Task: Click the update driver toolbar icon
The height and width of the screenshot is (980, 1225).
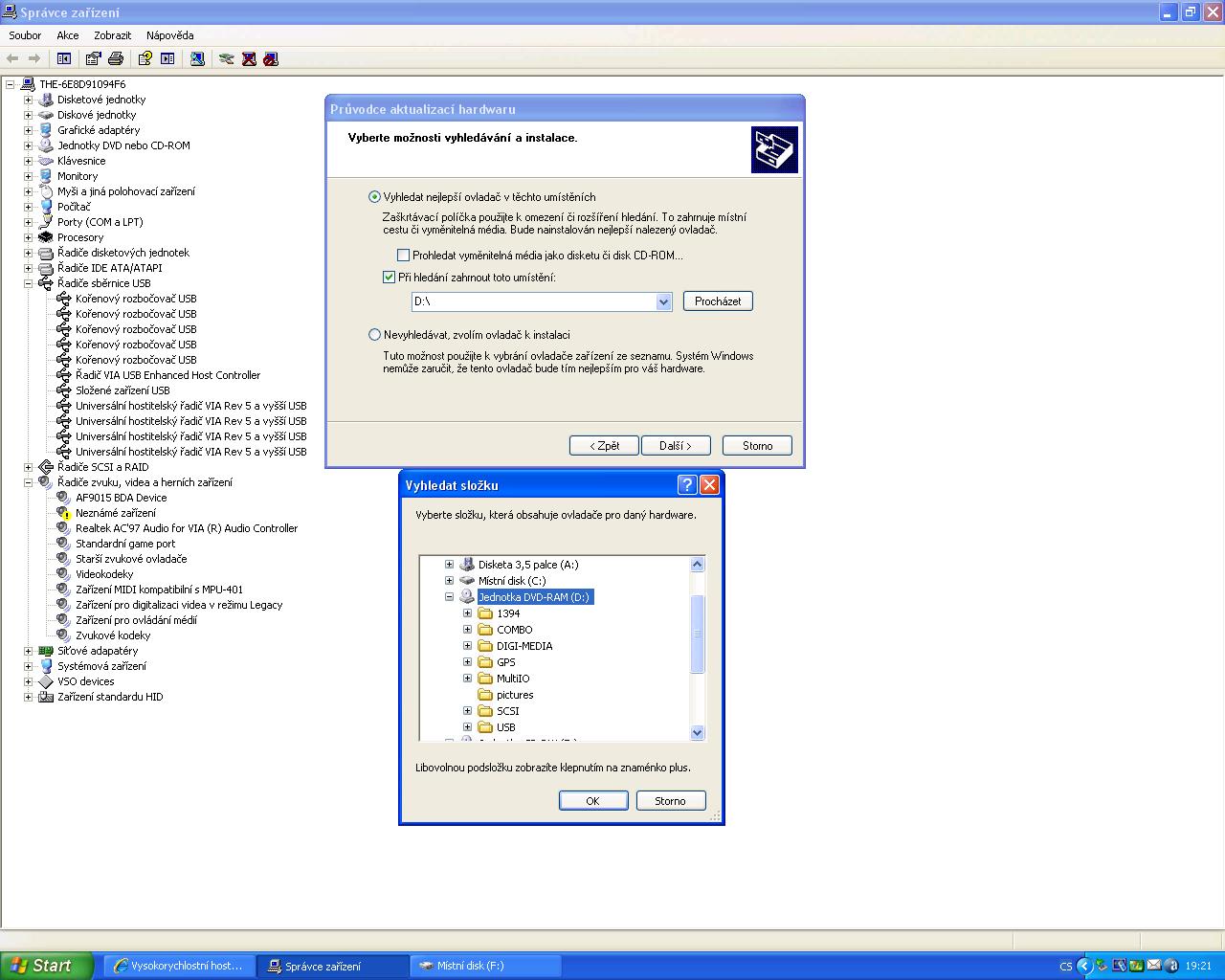Action: pyautogui.click(x=226, y=58)
